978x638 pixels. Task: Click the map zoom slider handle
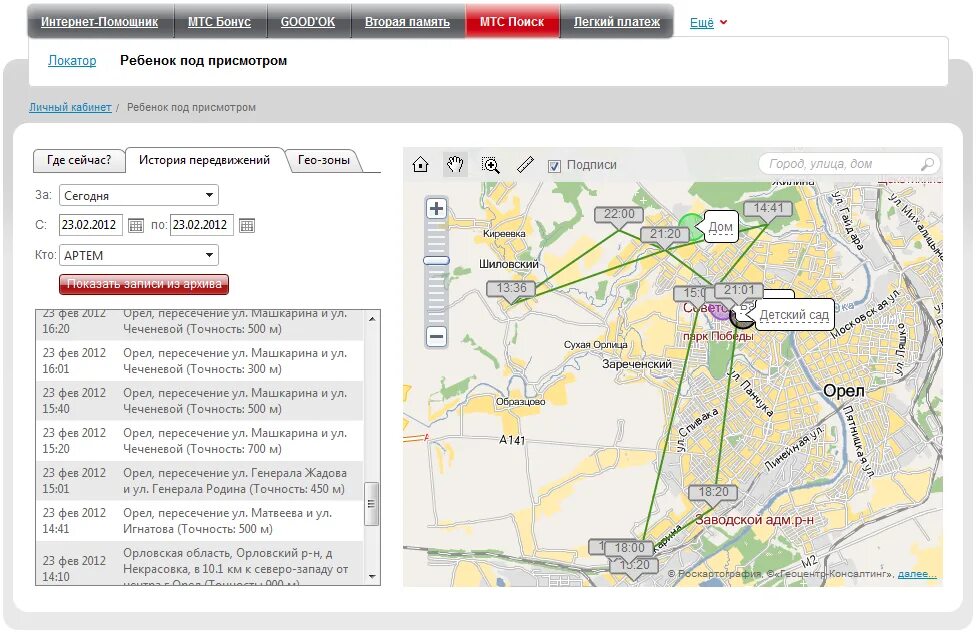pos(437,260)
